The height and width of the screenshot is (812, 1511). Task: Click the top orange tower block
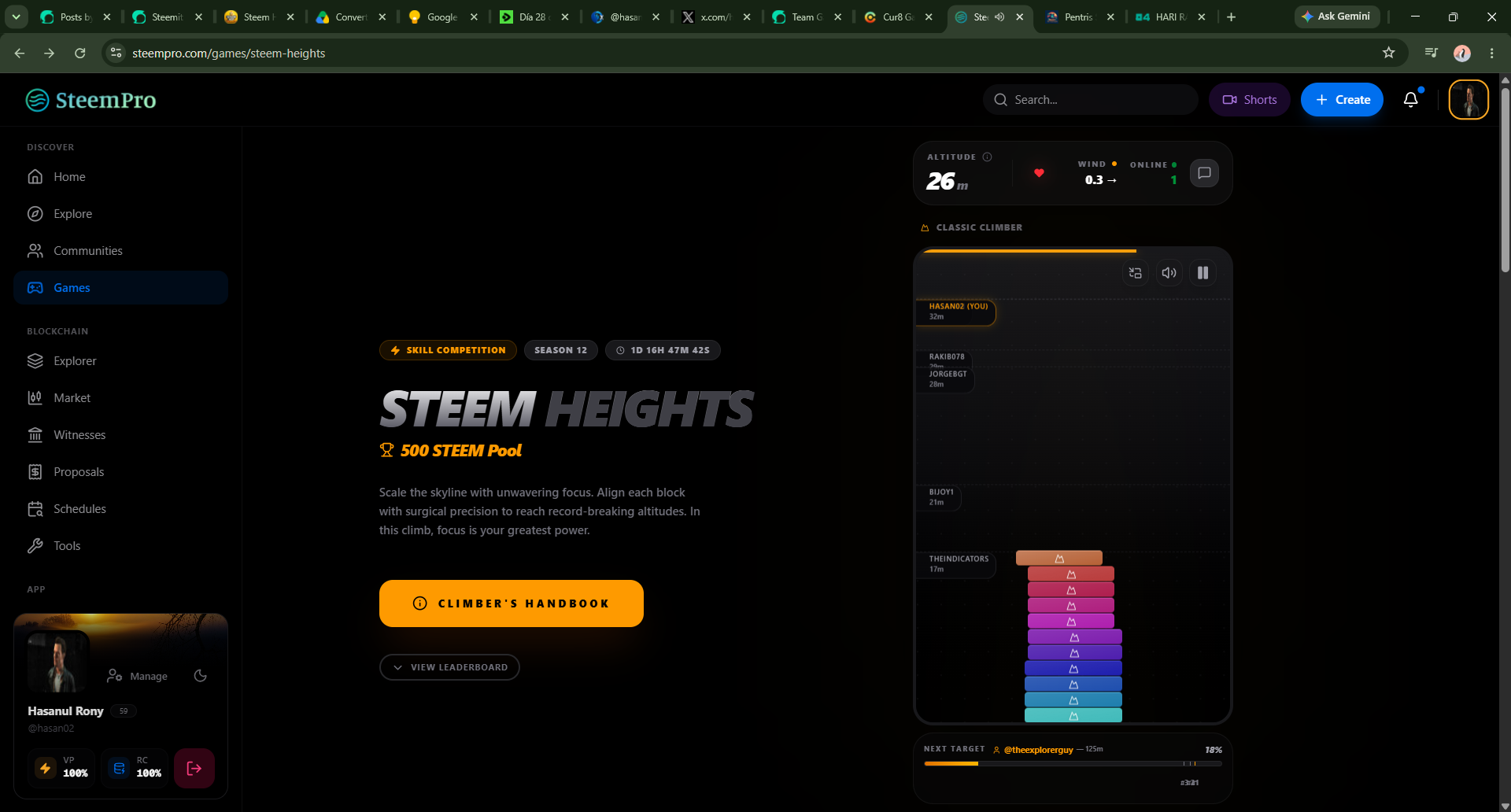(1059, 558)
